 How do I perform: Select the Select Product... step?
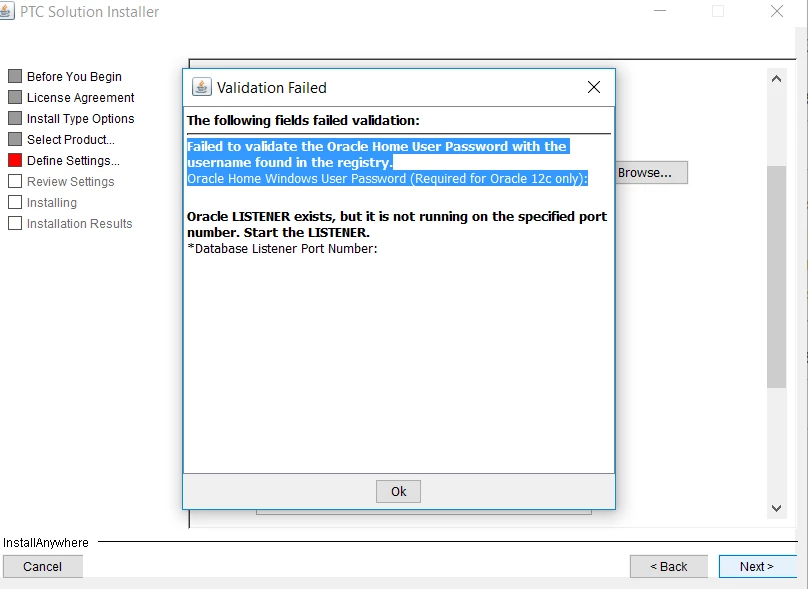71,140
